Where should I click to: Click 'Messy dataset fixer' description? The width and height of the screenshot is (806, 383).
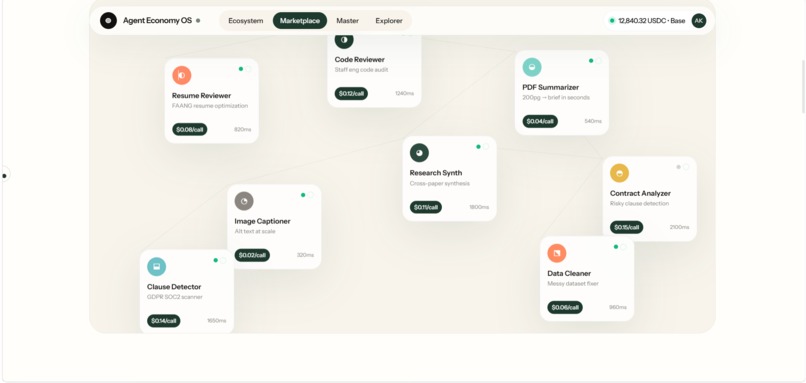[573, 284]
